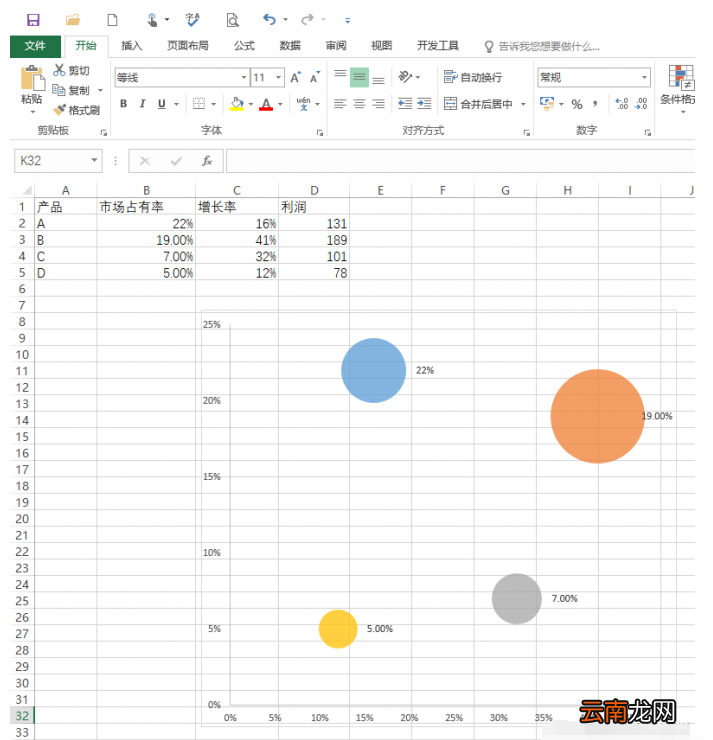Expand the copy options arrow

[100, 90]
